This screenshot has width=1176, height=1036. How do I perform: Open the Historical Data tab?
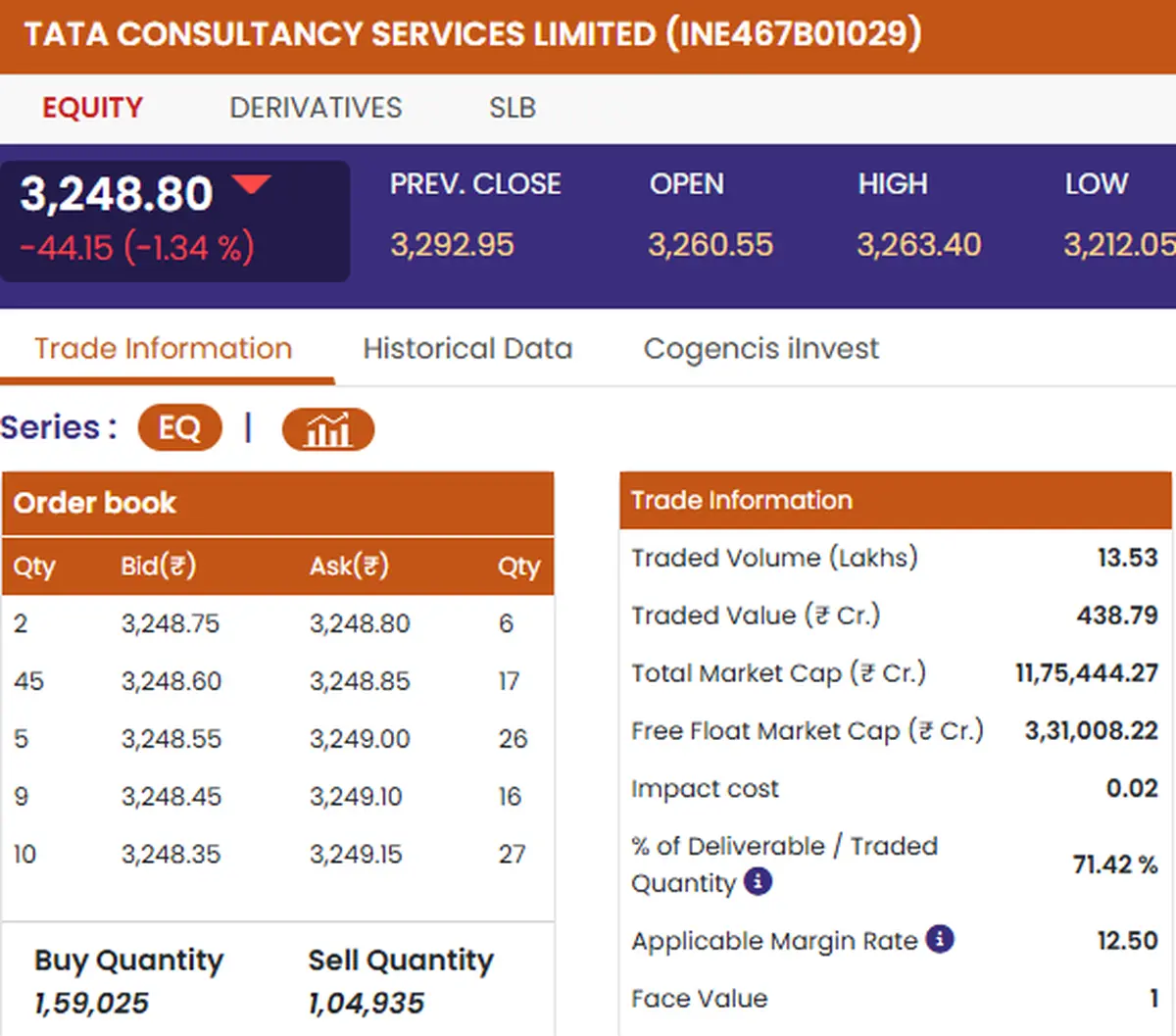tap(467, 349)
